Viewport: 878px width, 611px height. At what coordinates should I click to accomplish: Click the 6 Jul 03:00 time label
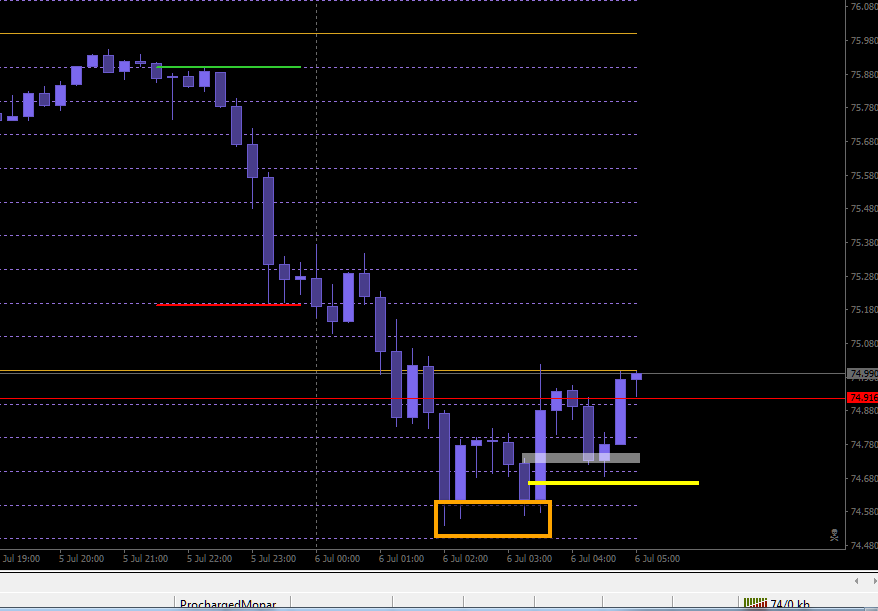[x=529, y=559]
